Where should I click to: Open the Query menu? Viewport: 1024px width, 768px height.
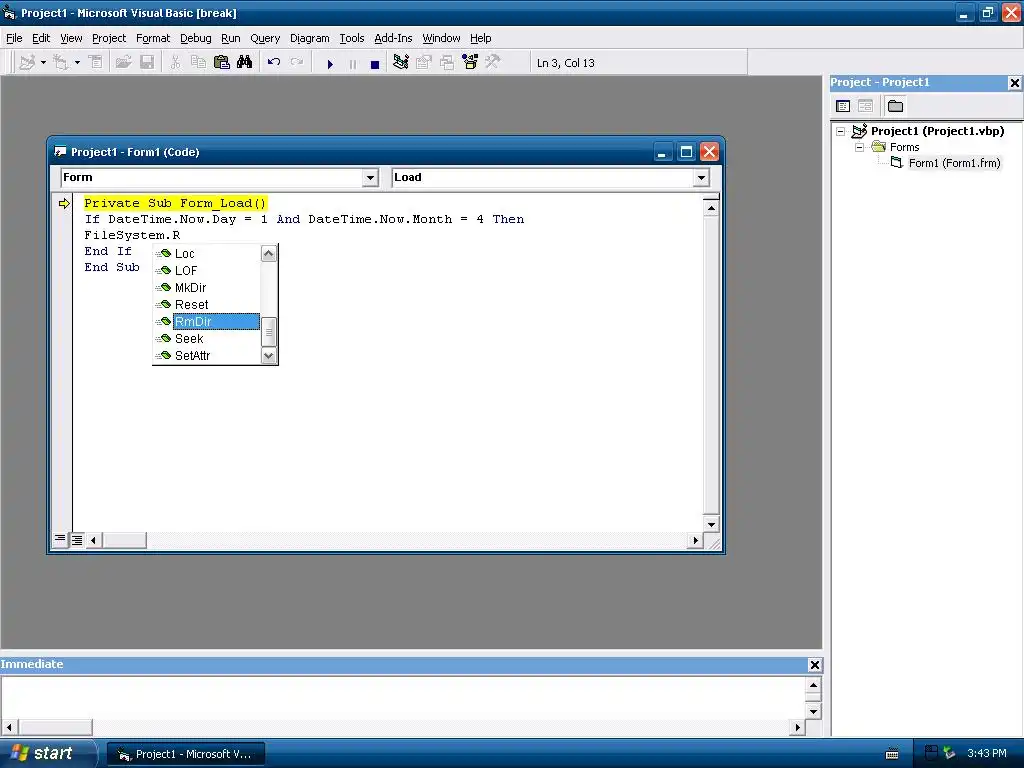pos(265,38)
